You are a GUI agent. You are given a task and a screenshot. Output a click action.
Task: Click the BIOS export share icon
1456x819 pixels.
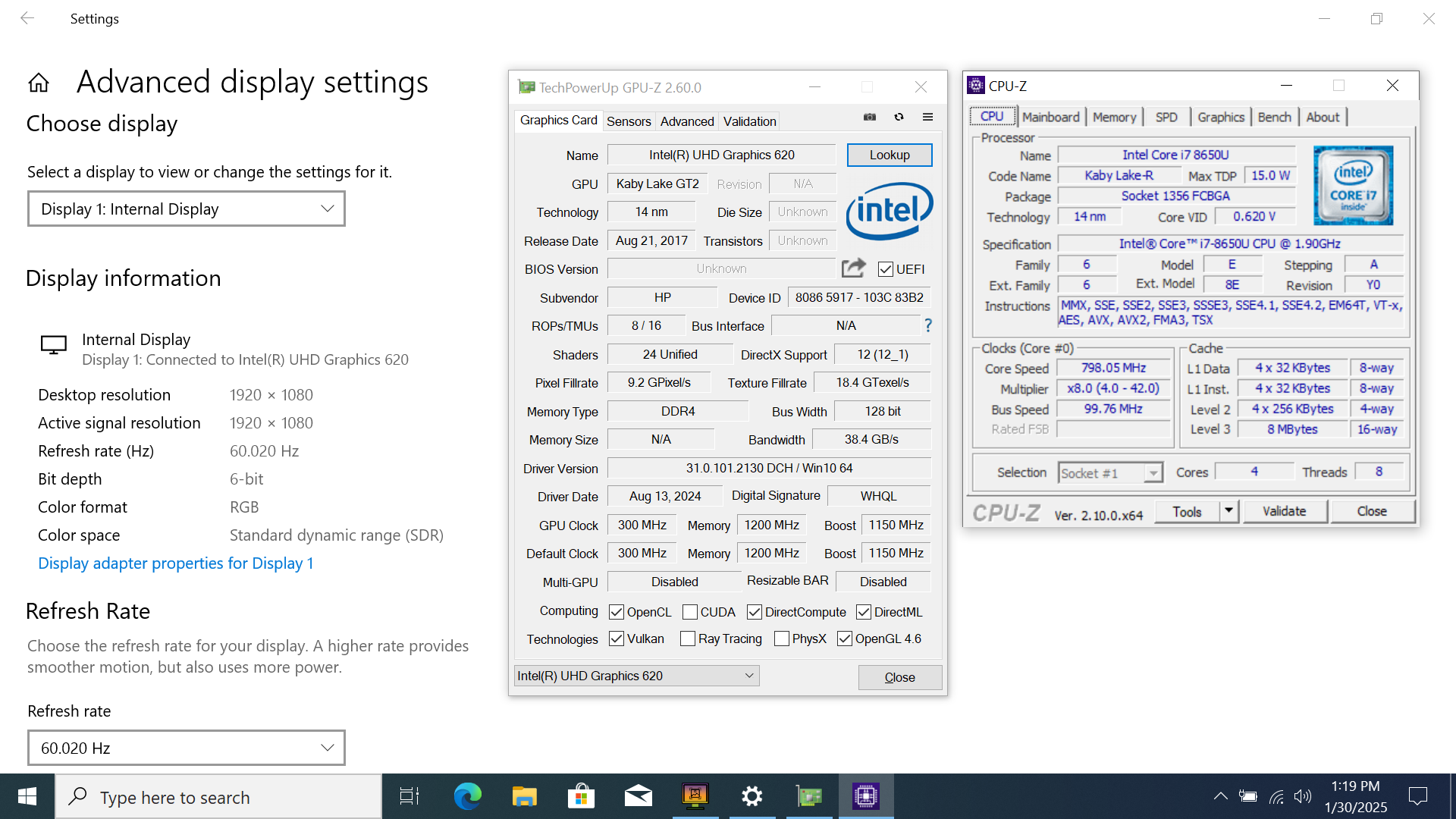click(x=854, y=268)
